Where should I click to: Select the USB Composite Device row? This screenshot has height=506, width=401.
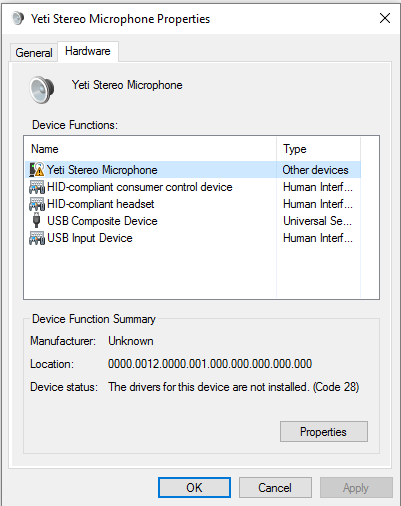click(x=193, y=221)
